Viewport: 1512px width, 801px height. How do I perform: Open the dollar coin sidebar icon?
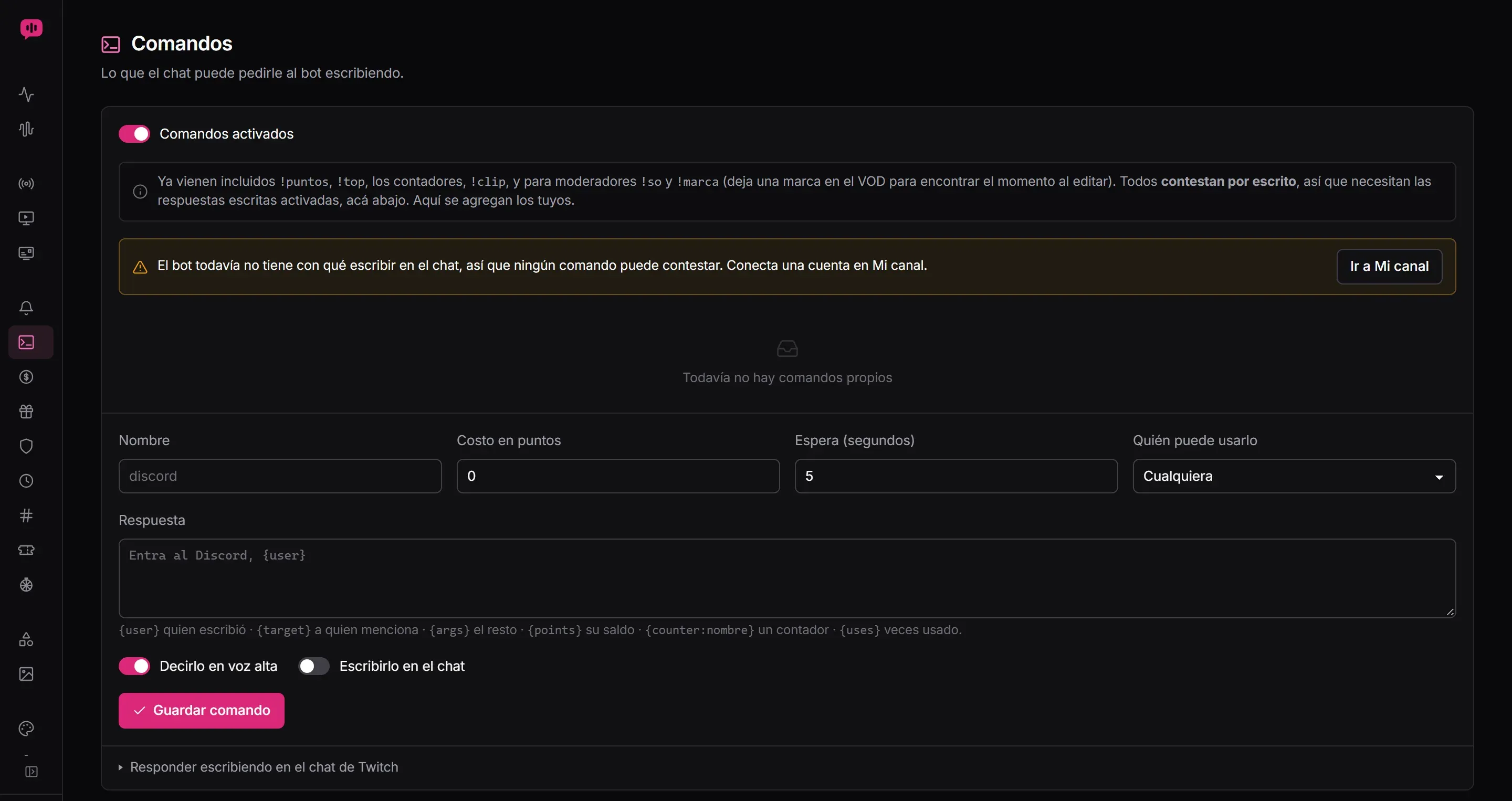[x=26, y=377]
